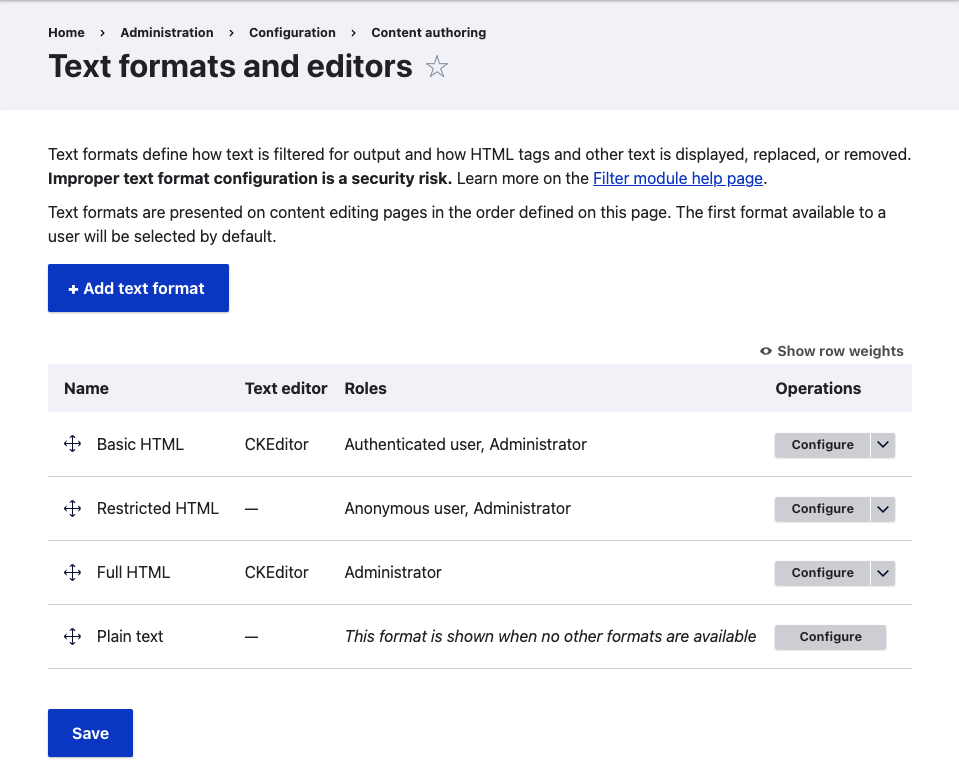Click the drag handle for Full HTML
This screenshot has width=959, height=779.
[72, 572]
